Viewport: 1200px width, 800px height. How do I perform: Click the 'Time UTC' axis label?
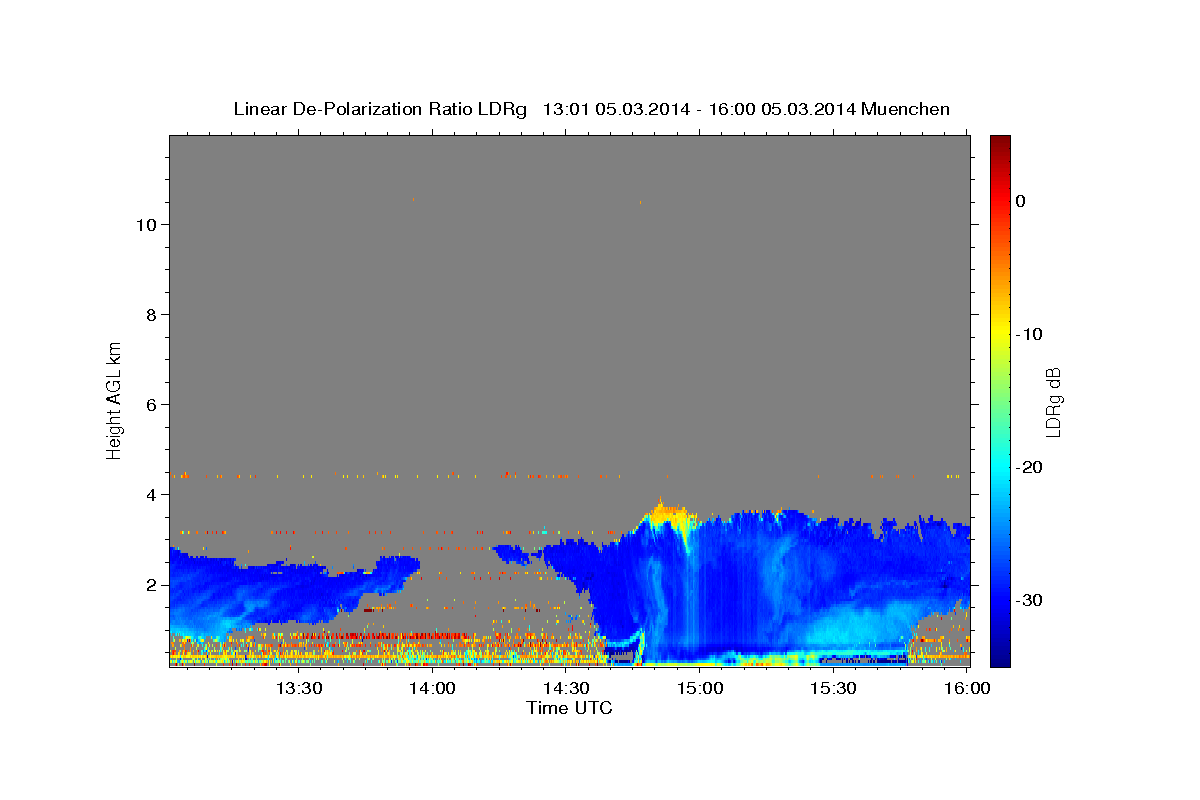pos(569,708)
